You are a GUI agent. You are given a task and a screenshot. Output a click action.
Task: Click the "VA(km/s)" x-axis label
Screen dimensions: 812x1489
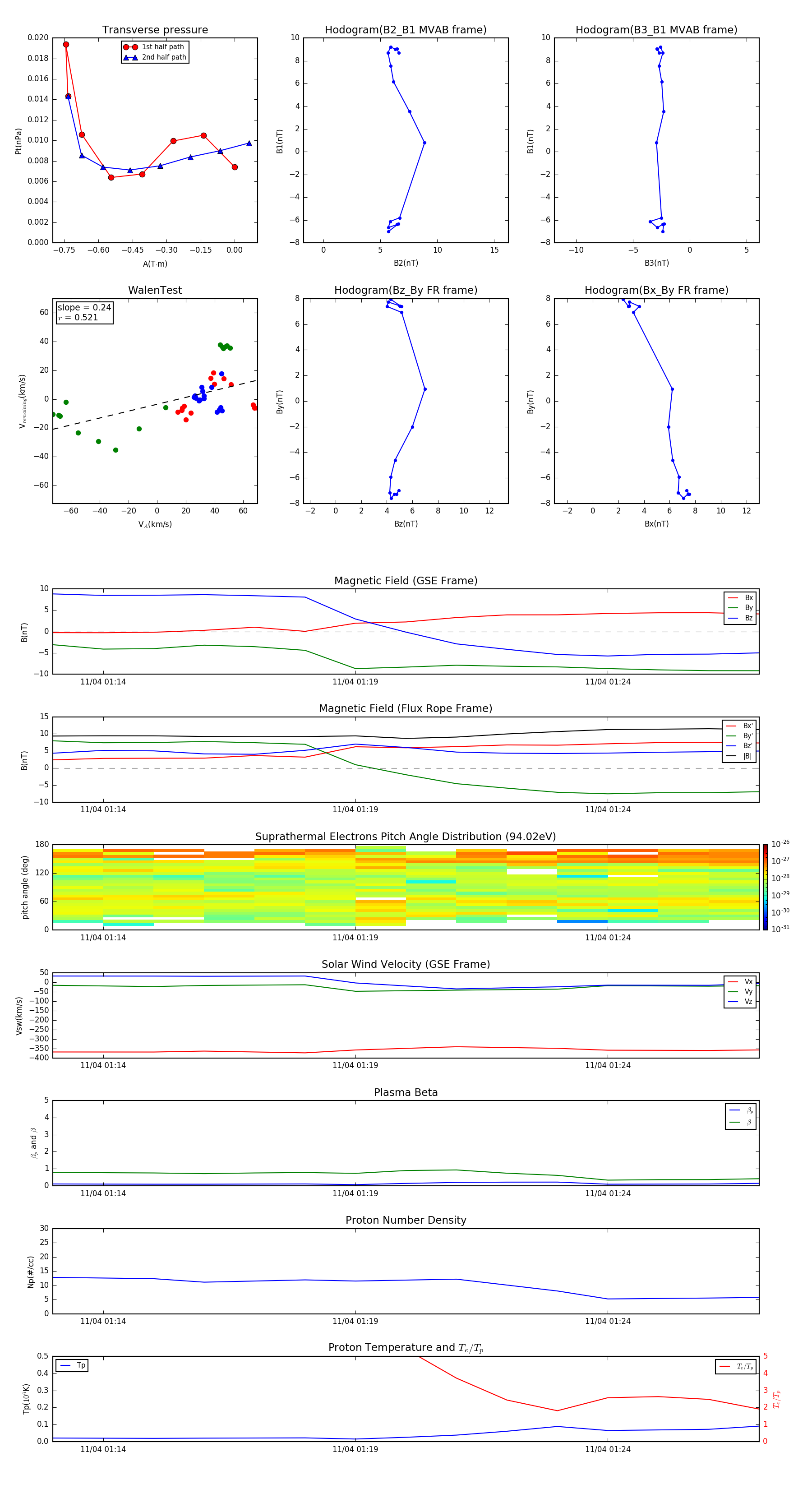tap(155, 525)
